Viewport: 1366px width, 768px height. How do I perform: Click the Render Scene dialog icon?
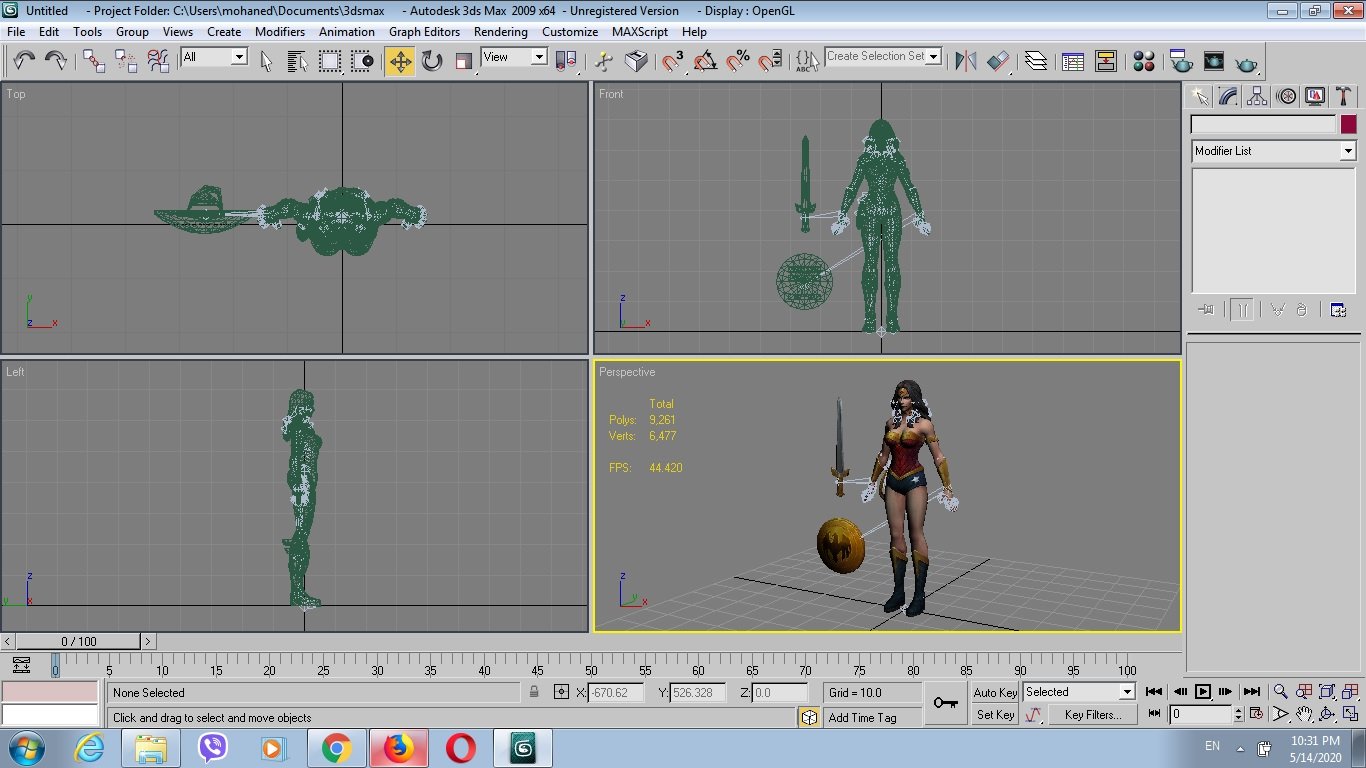click(1180, 62)
